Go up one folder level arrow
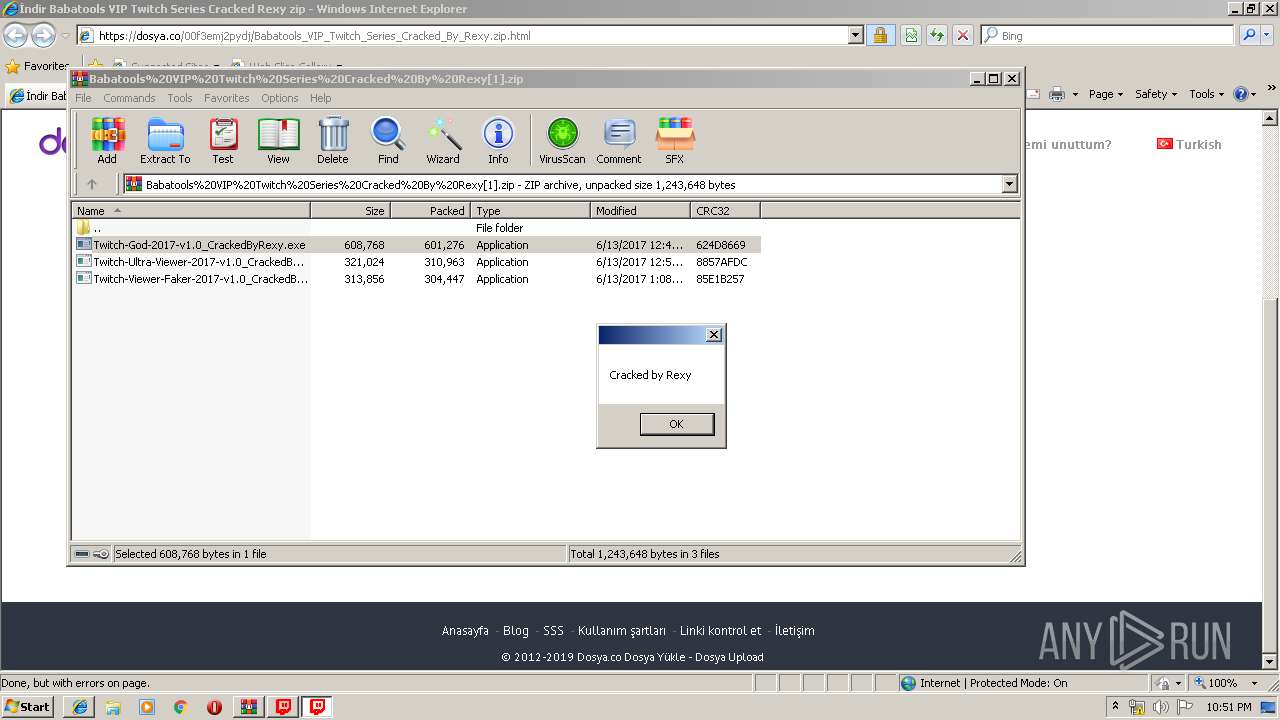Image resolution: width=1280 pixels, height=720 pixels. point(92,184)
